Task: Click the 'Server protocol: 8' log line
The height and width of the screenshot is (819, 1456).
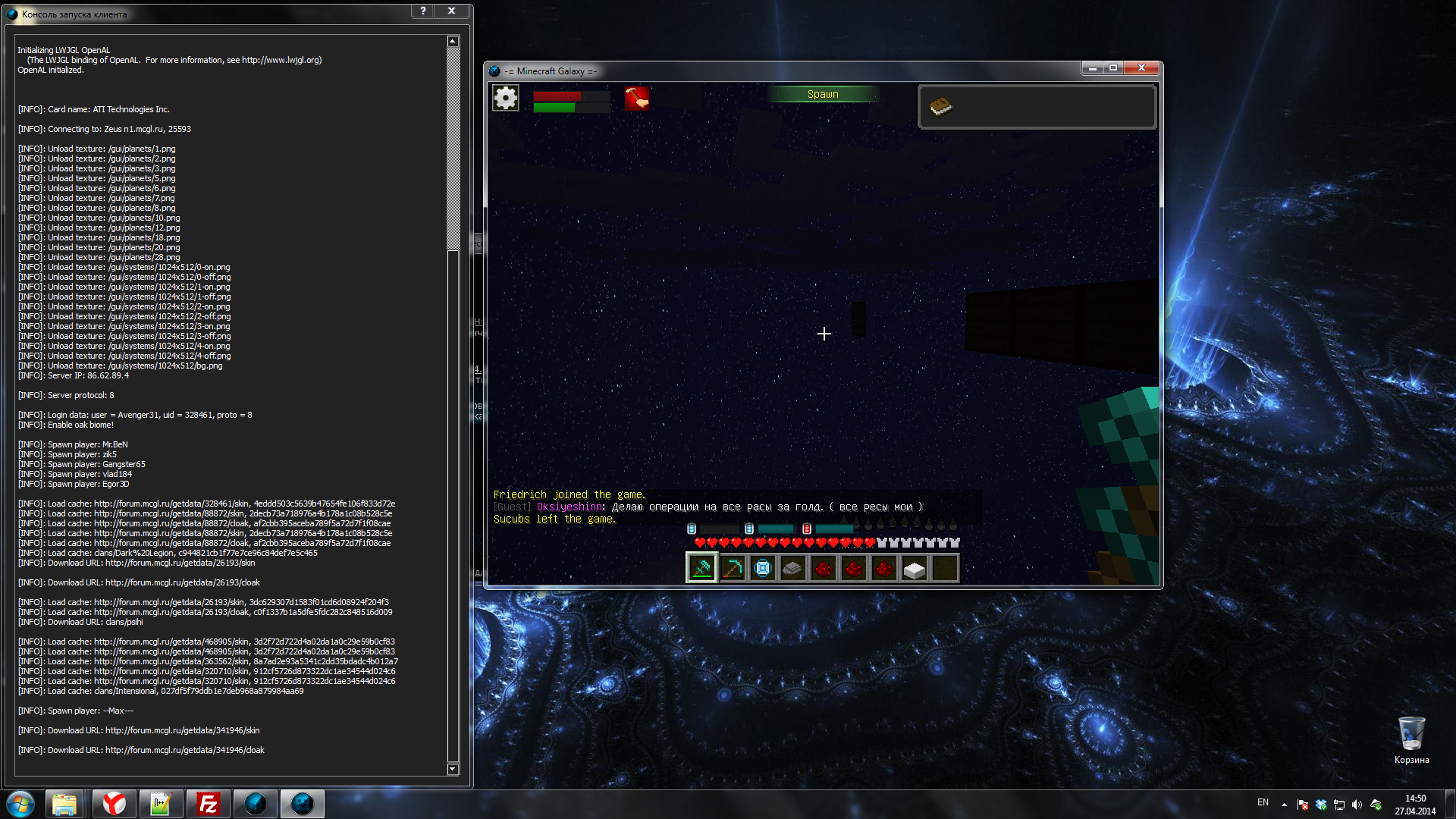Action: click(67, 395)
